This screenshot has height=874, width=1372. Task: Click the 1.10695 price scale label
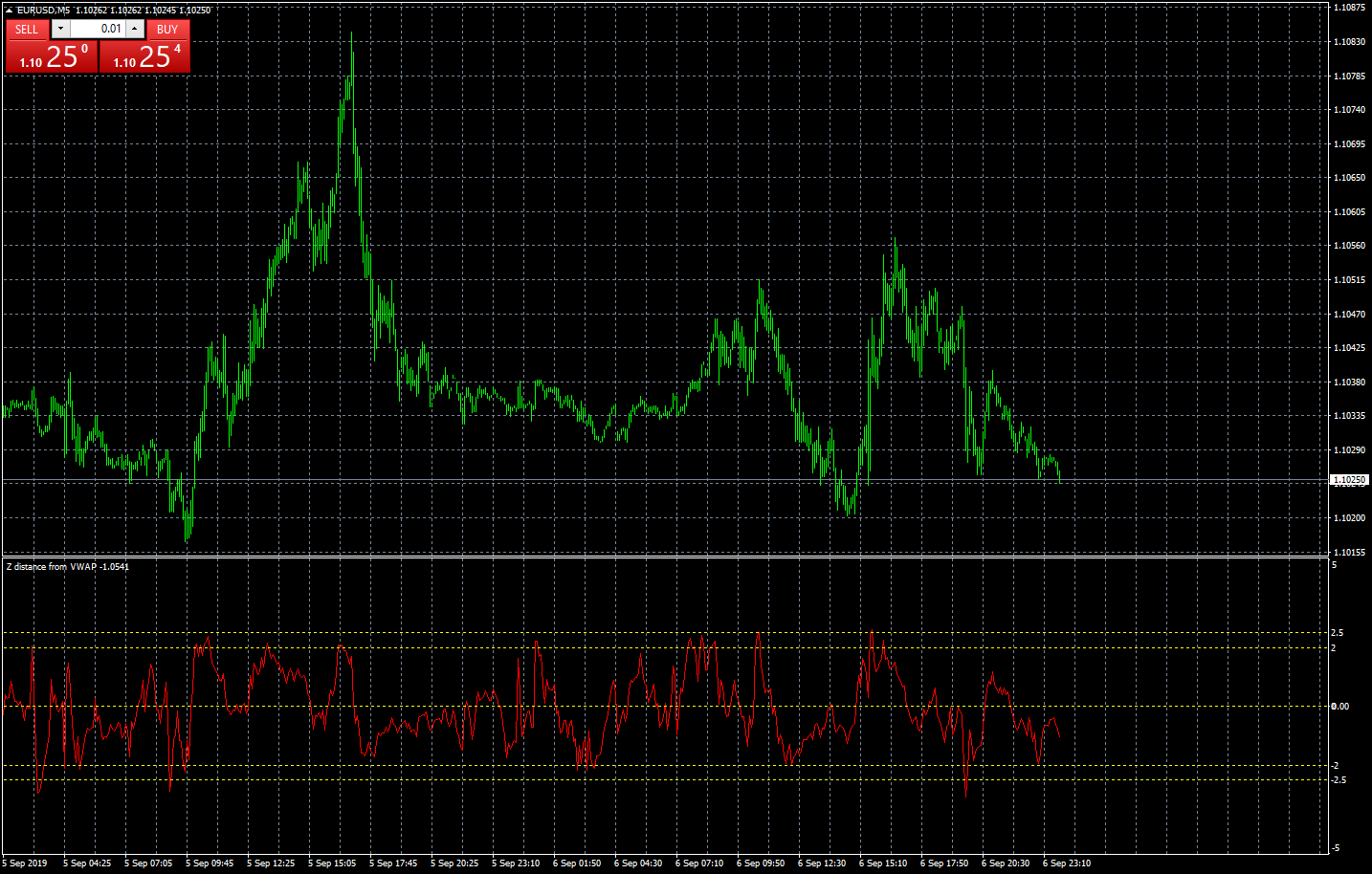pos(1349,144)
